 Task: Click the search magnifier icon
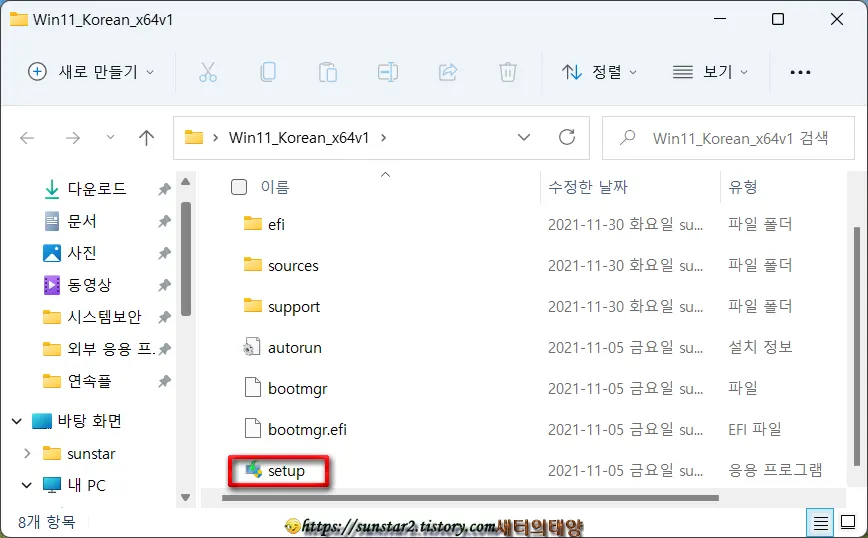[627, 137]
